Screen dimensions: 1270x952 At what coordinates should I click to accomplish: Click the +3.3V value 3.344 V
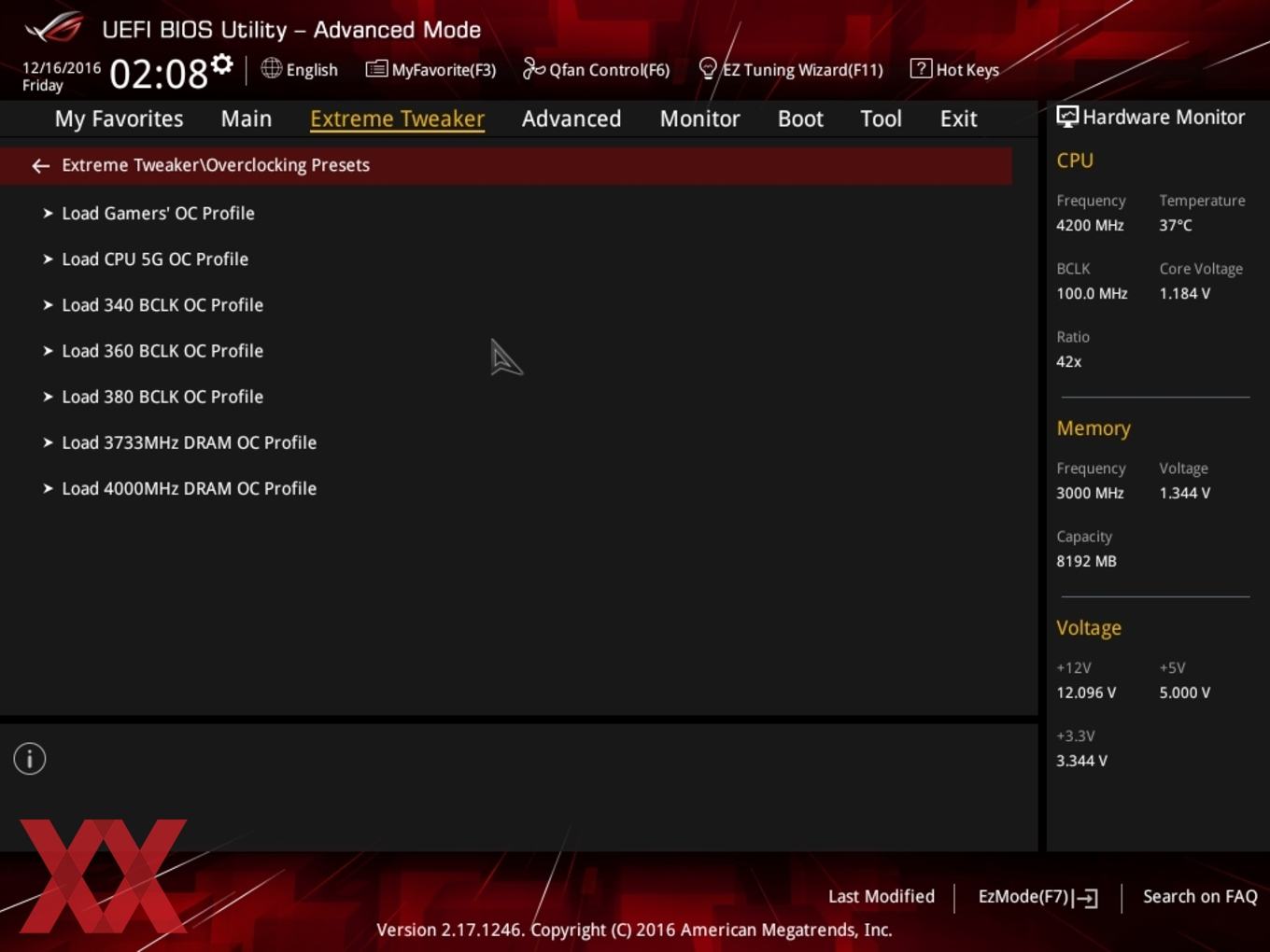[1081, 761]
